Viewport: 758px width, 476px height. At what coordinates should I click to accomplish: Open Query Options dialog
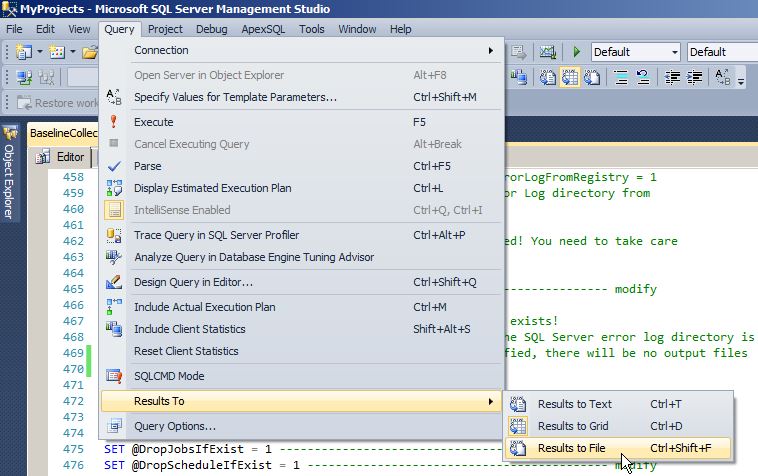(302, 426)
